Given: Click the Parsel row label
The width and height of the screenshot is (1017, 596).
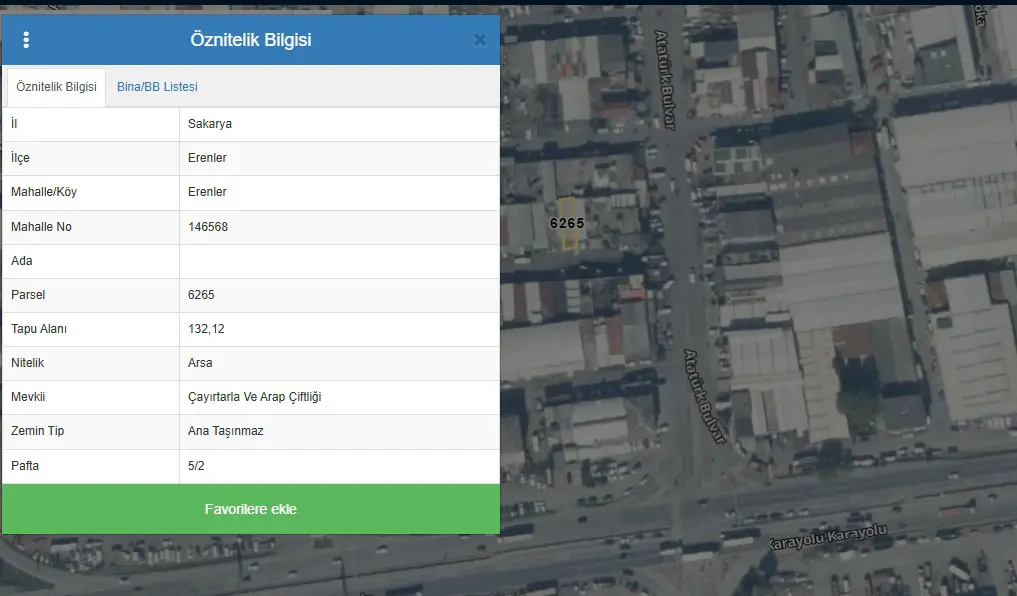Looking at the screenshot, I should [28, 294].
